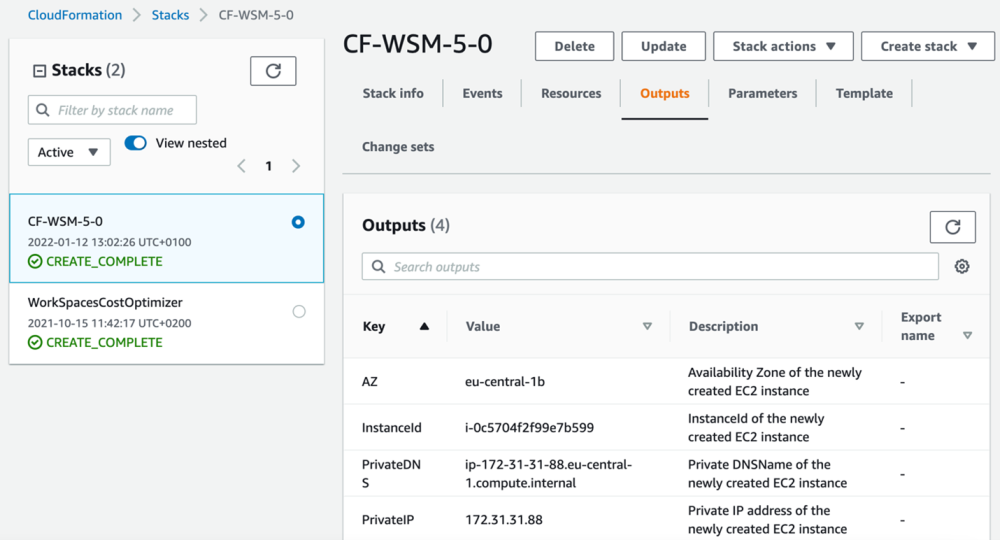This screenshot has width=1000, height=540.
Task: Click the CloudFormation breadcrumb link
Action: coord(75,15)
